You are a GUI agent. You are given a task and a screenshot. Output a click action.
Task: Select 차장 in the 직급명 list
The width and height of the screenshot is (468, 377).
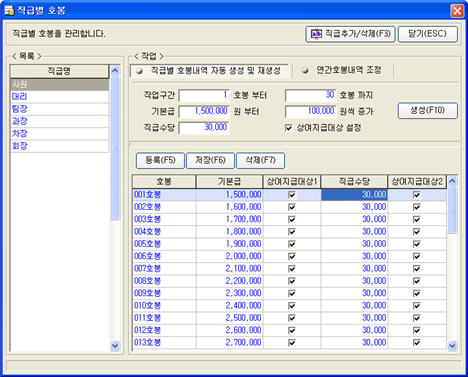pos(60,134)
